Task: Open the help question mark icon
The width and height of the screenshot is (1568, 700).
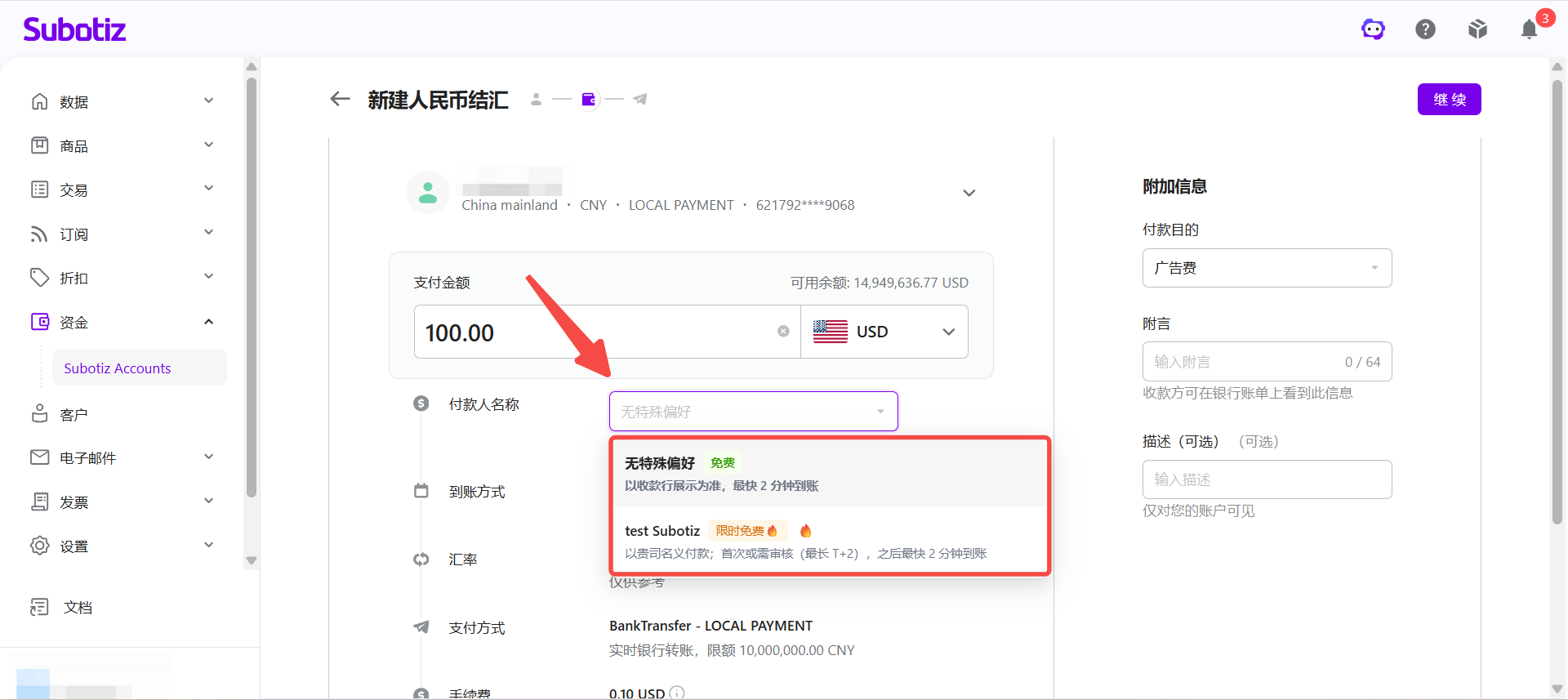Action: pos(1425,29)
